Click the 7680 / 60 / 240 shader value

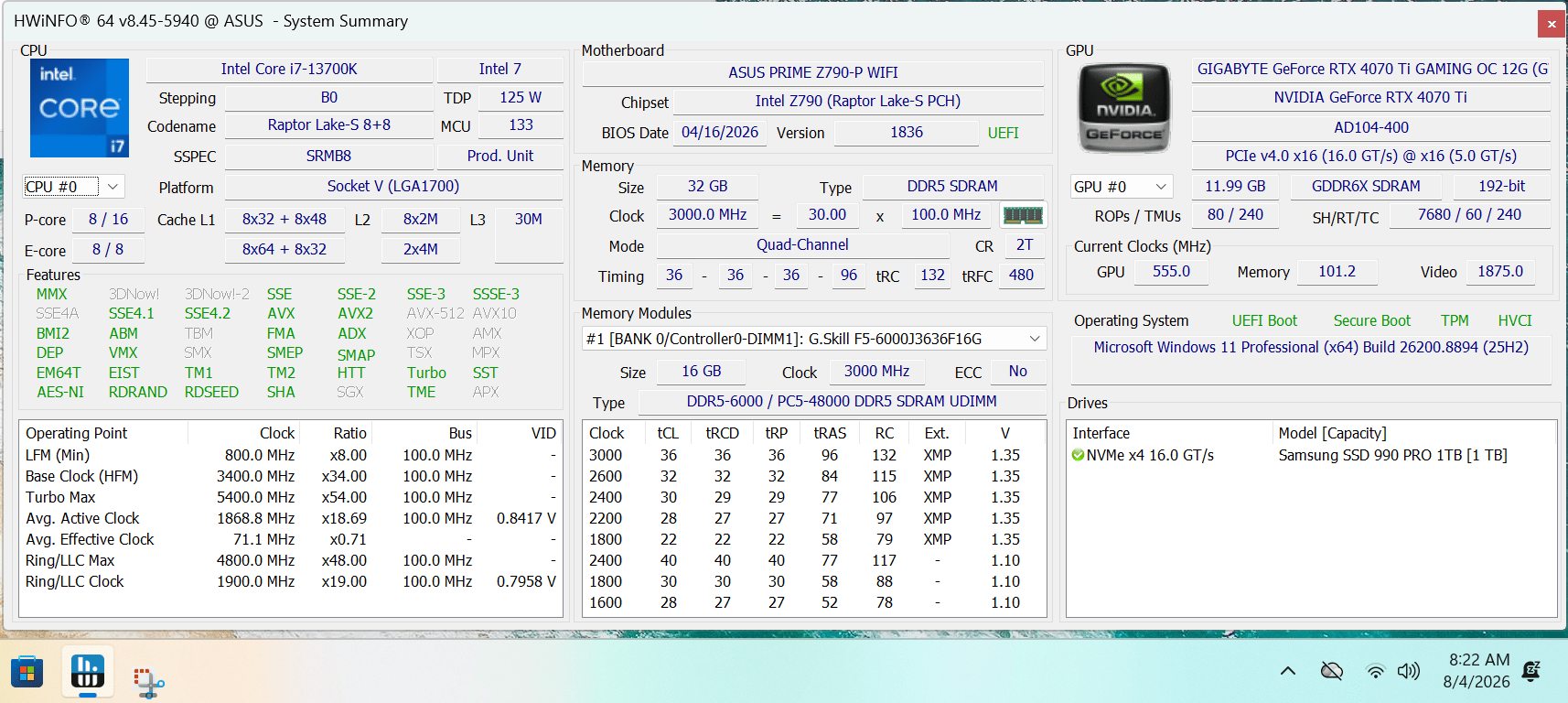[1469, 215]
